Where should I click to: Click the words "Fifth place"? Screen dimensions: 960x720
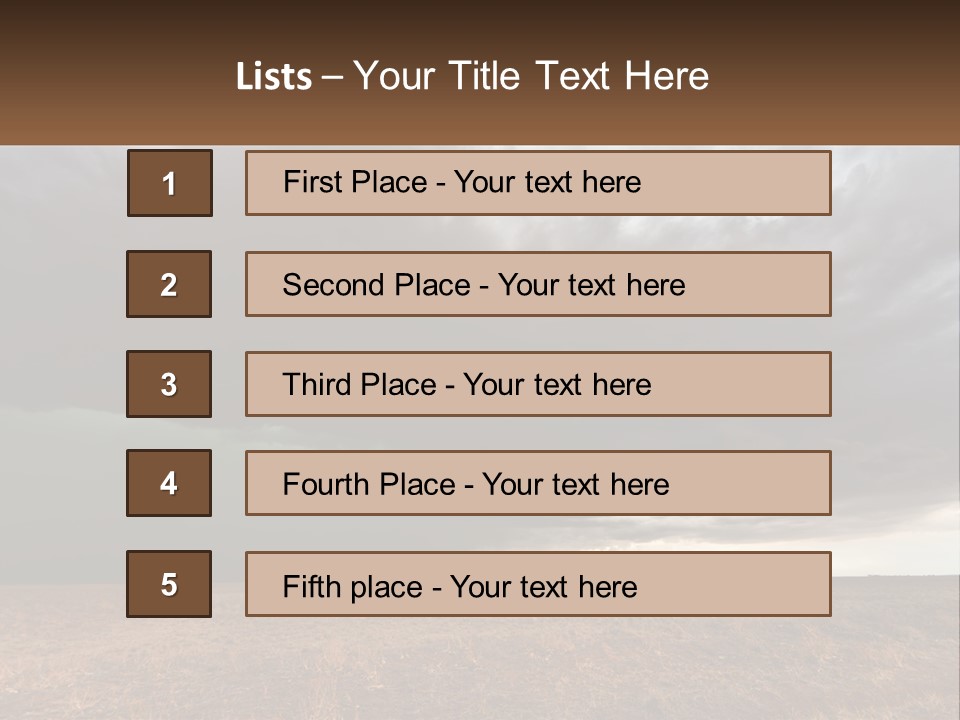point(351,586)
